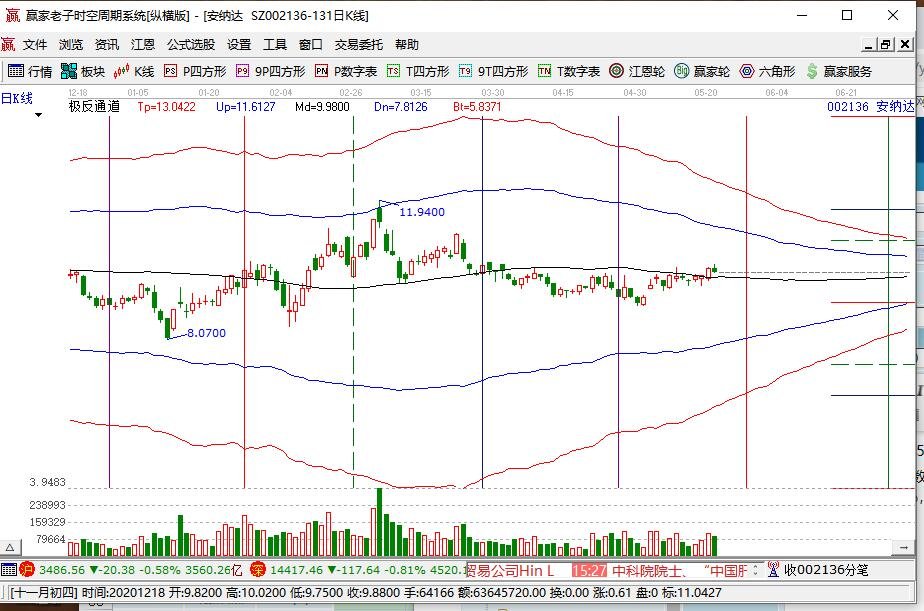
Task: Click the 002136 安纳达 stock name label
Action: tap(870, 106)
